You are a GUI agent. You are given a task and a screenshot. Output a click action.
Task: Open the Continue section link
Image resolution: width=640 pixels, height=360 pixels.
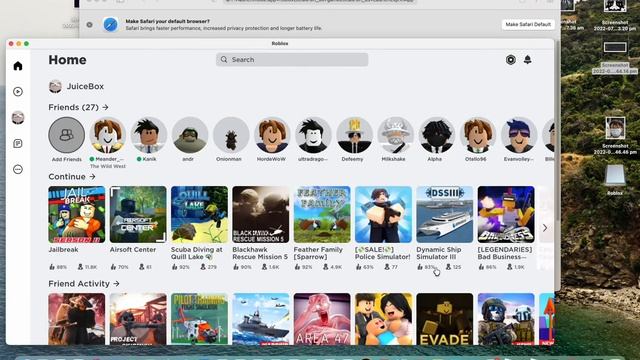72,177
